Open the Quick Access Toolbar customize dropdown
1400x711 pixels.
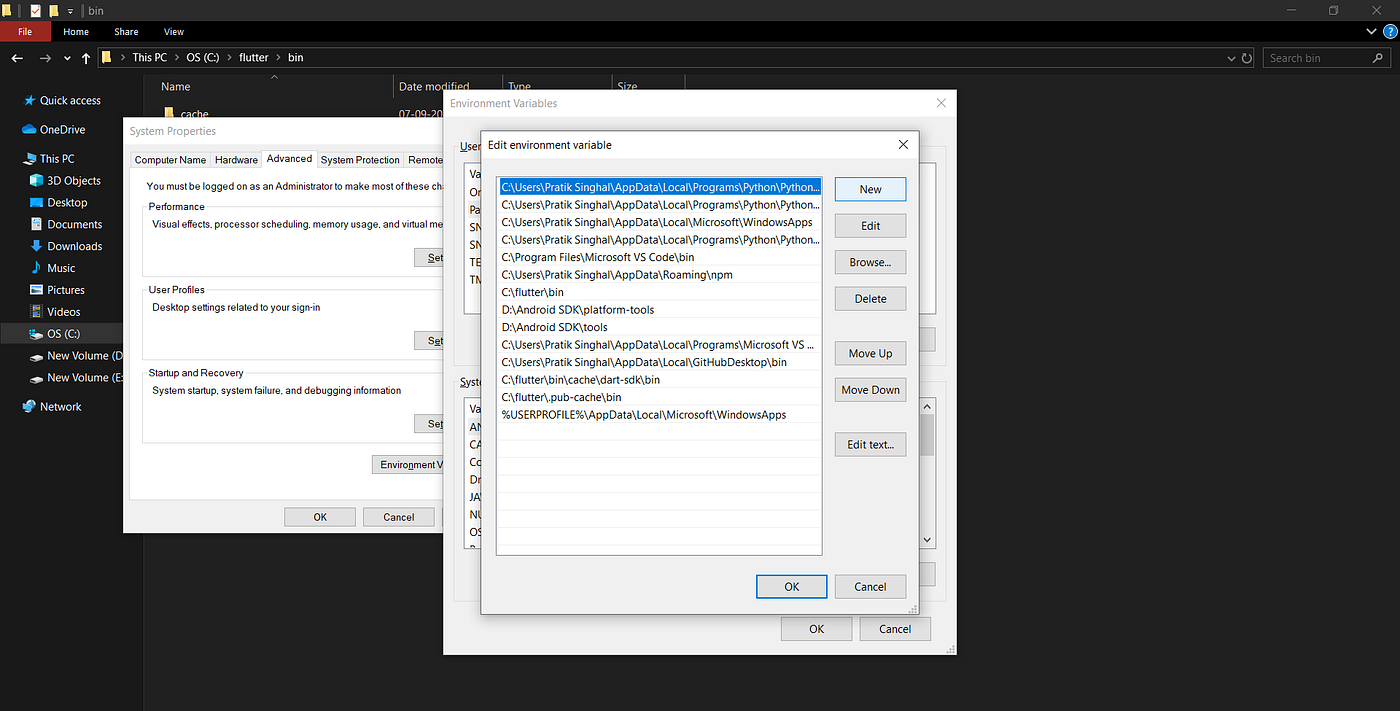pyautogui.click(x=70, y=10)
